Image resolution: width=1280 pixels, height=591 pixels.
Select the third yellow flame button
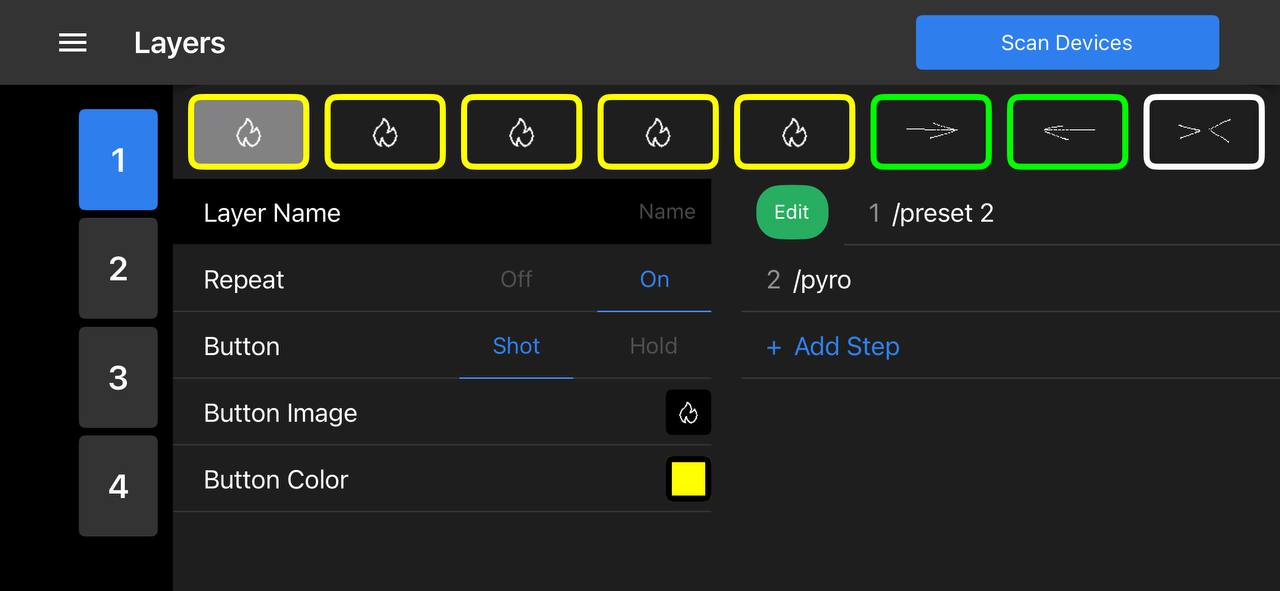tap(521, 132)
